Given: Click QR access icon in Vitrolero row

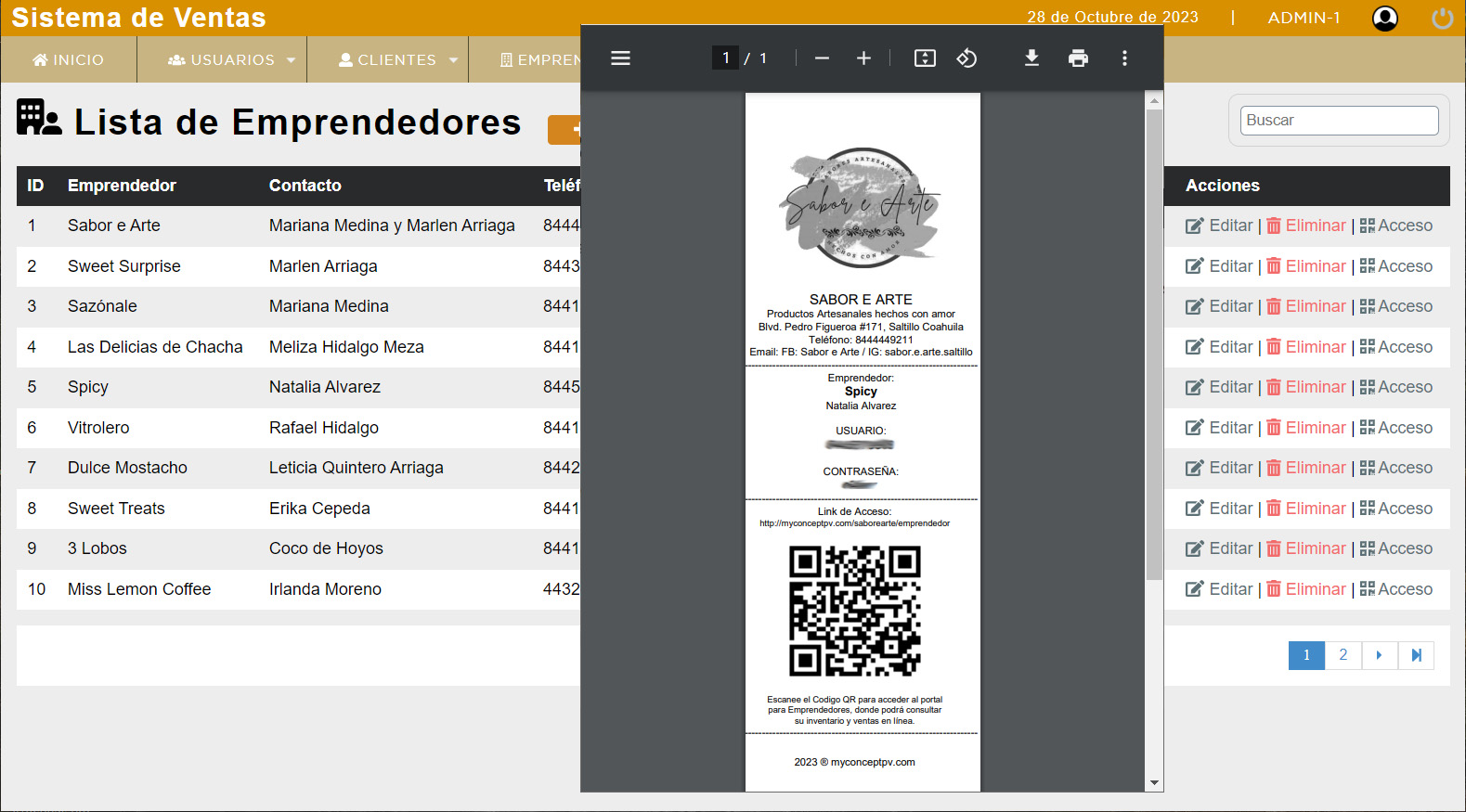Looking at the screenshot, I should [x=1367, y=428].
